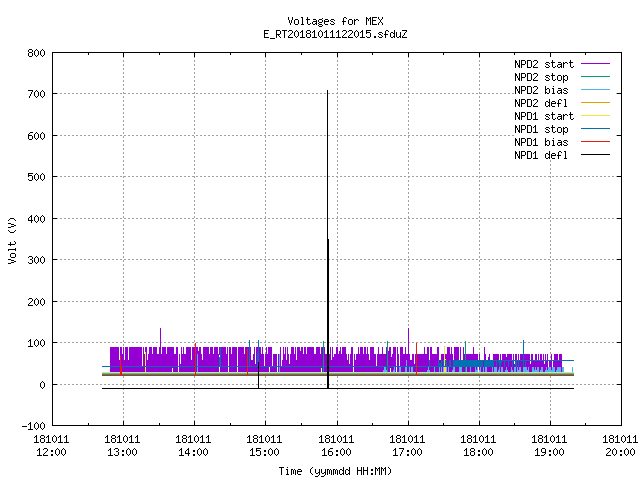Click the purple spike near 13:30
The image size is (640, 480).
point(160,337)
